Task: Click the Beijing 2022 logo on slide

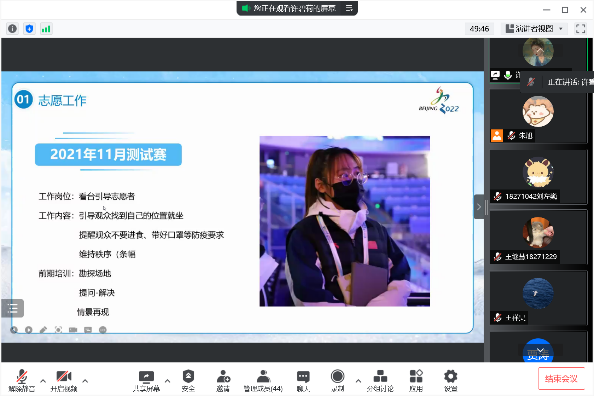Action: [439, 100]
